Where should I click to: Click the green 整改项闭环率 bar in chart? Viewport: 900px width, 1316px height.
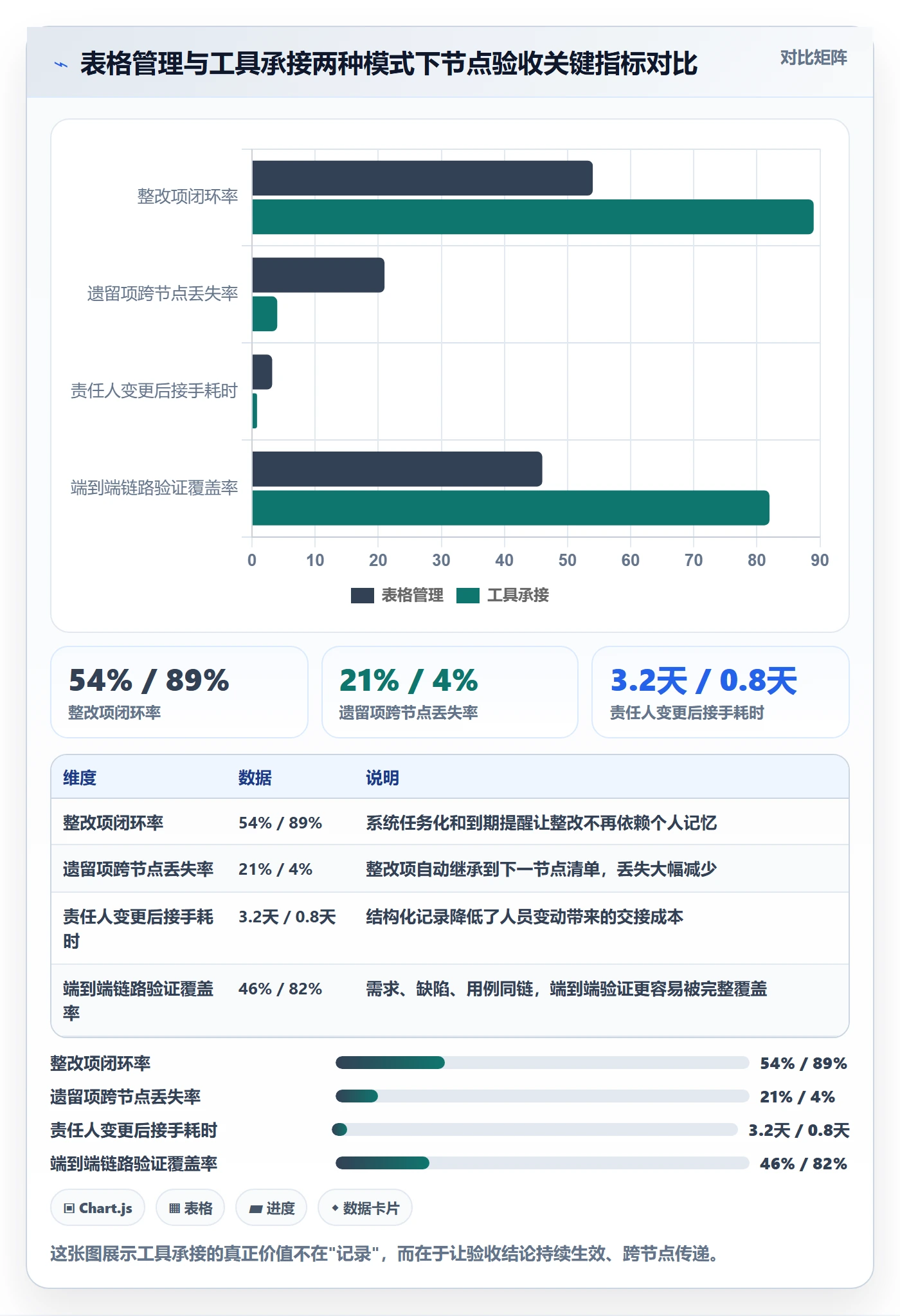tap(533, 217)
